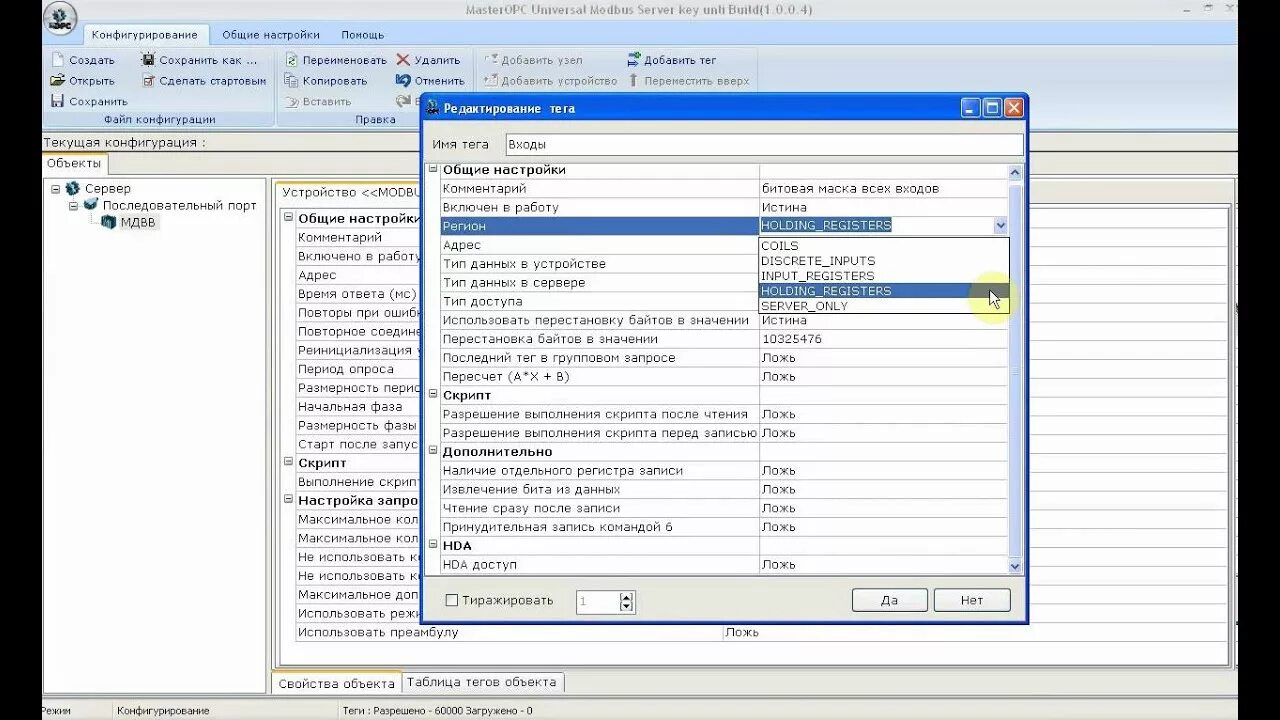Click the Отменить undo arrow icon
Viewport: 1280px width, 720px height.
pyautogui.click(x=403, y=80)
